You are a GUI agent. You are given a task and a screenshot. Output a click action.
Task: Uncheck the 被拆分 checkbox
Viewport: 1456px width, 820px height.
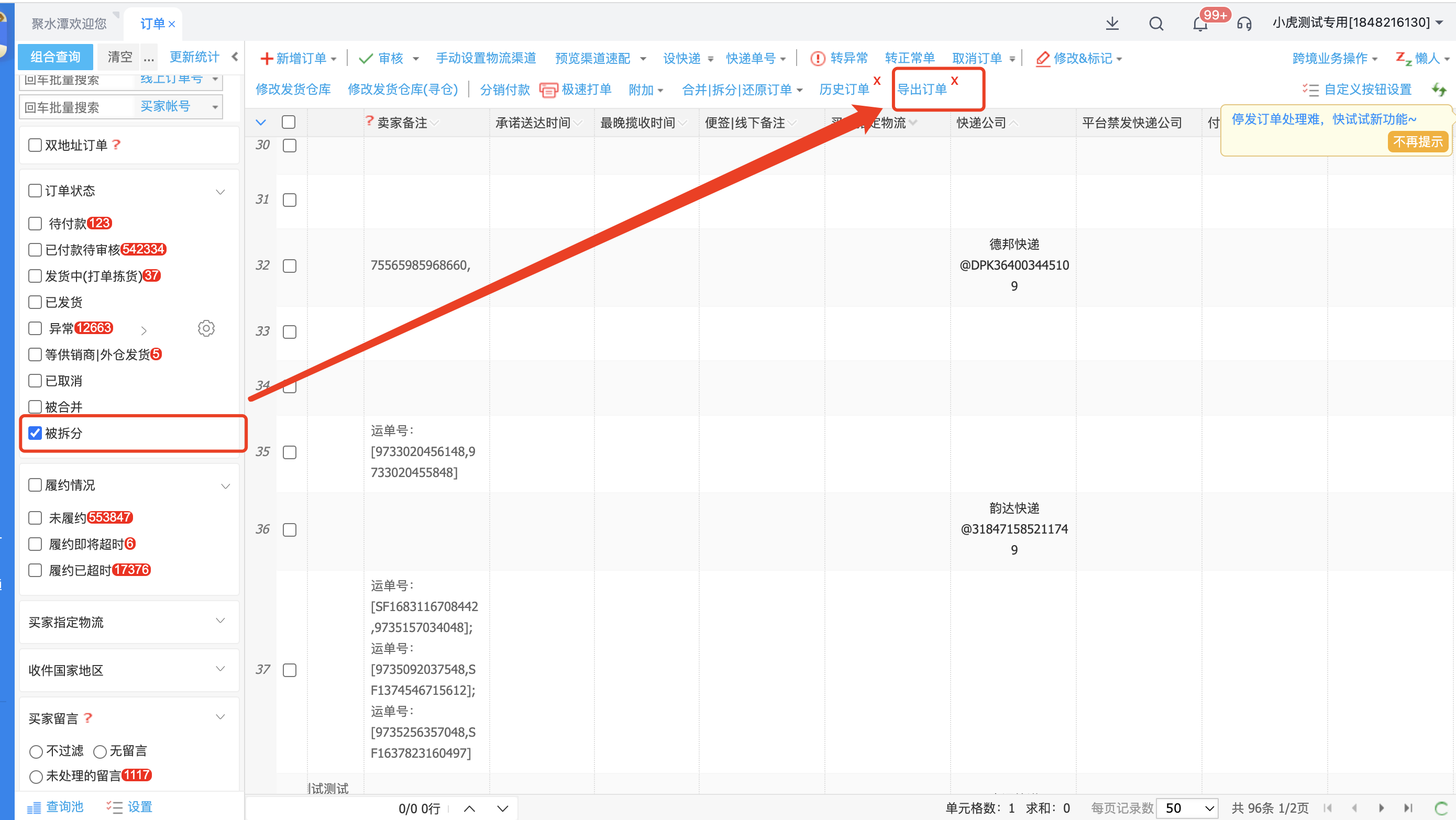point(35,434)
